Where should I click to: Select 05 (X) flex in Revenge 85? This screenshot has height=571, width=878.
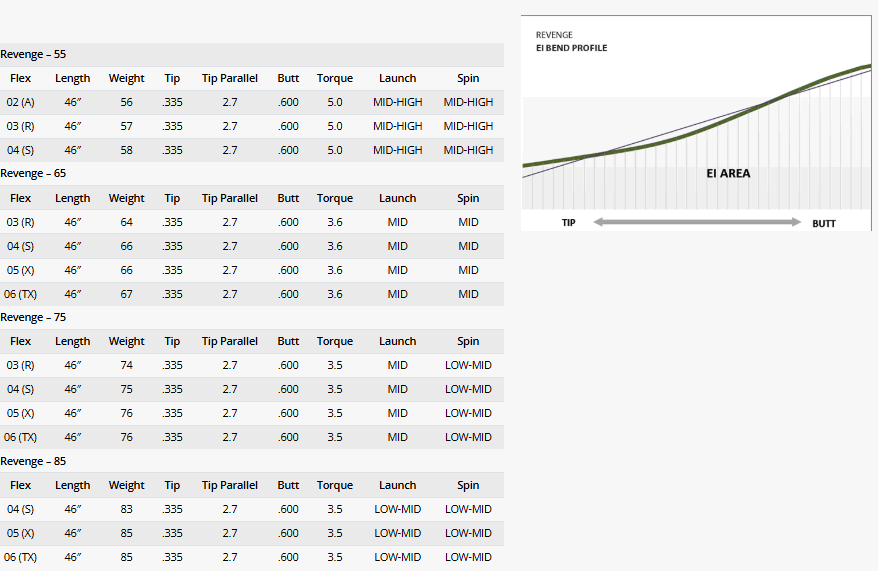pyautogui.click(x=20, y=533)
